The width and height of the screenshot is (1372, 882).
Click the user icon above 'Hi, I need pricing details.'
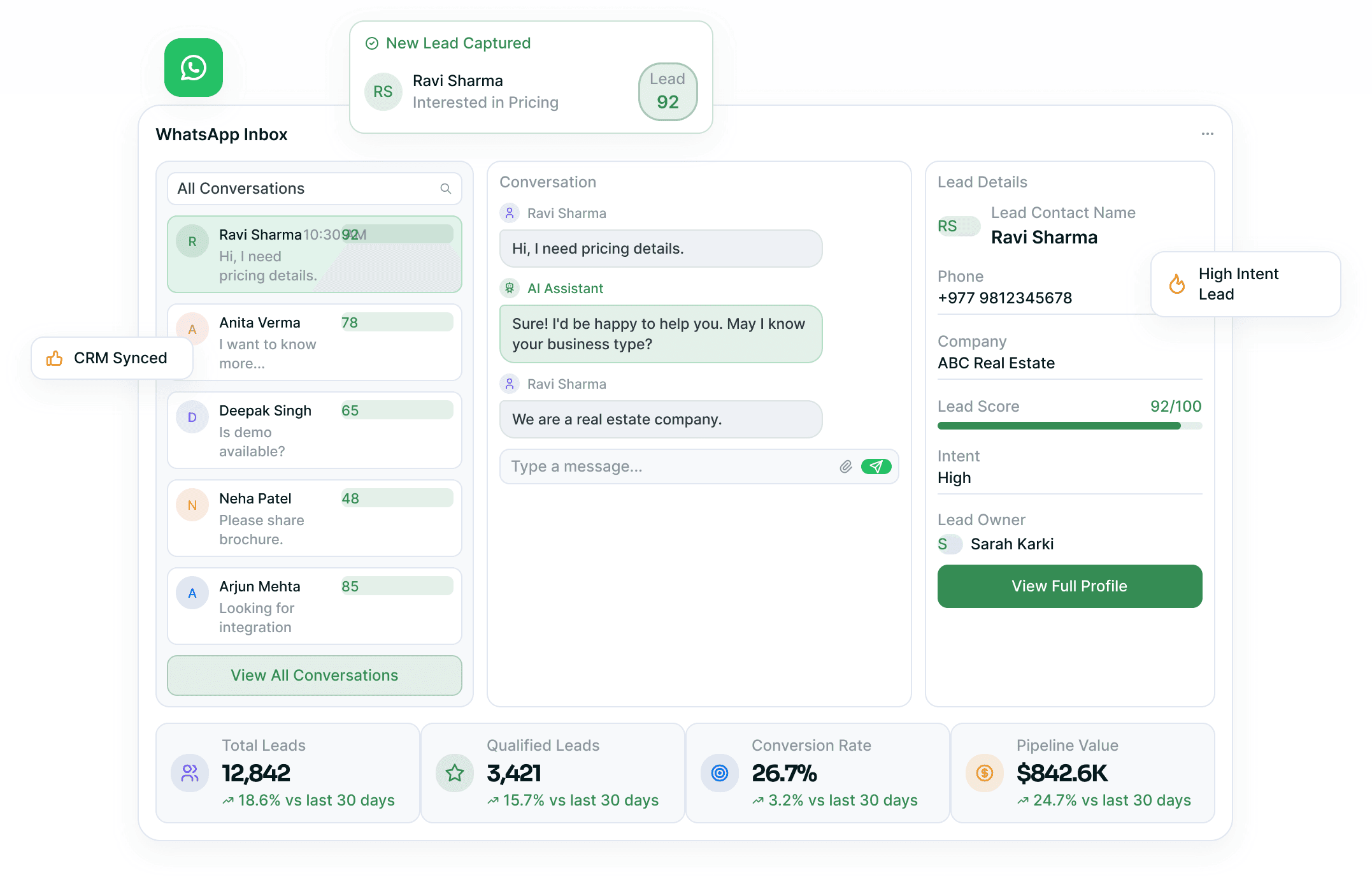510,213
